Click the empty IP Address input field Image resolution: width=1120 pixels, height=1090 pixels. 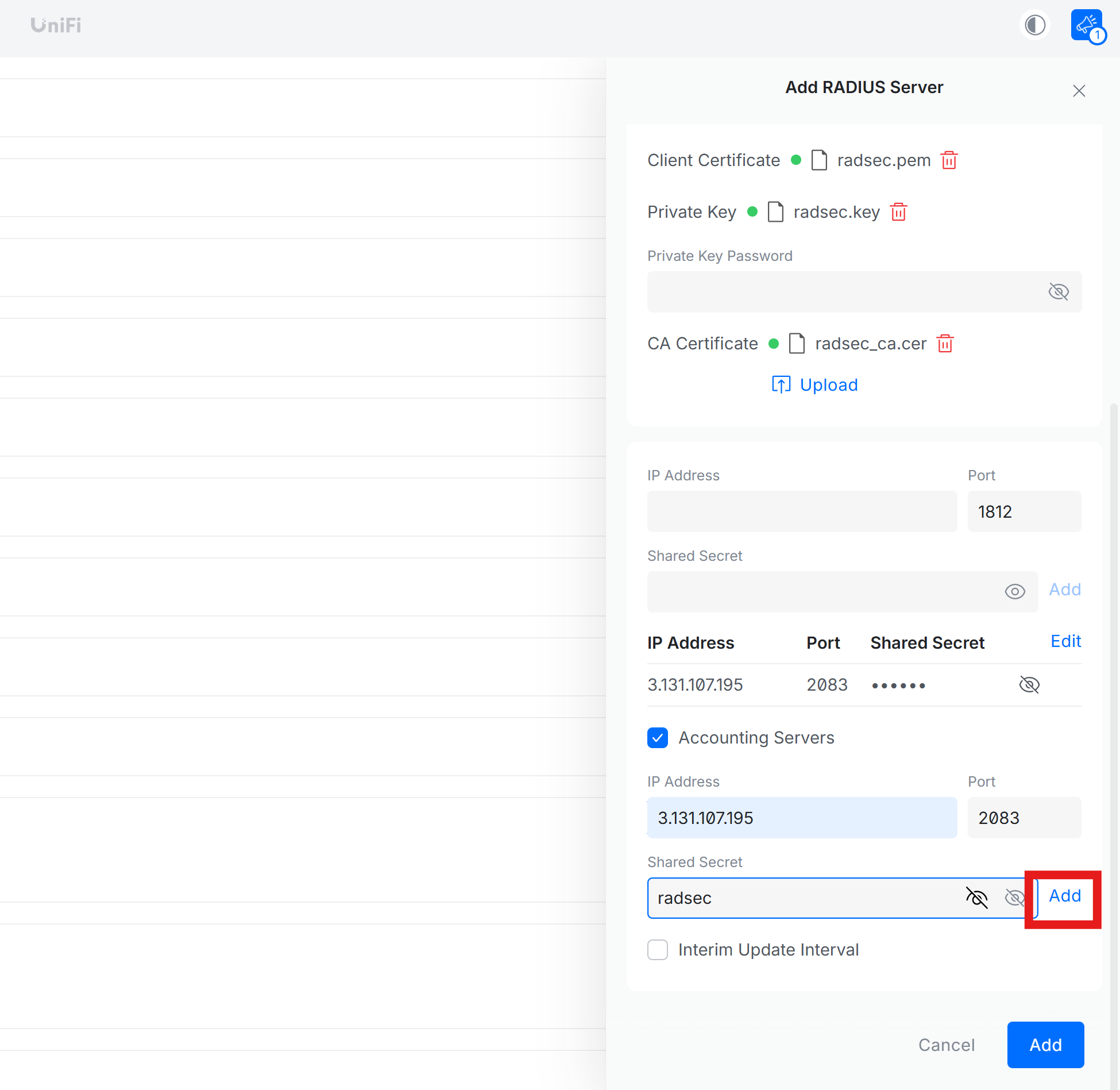click(x=801, y=511)
